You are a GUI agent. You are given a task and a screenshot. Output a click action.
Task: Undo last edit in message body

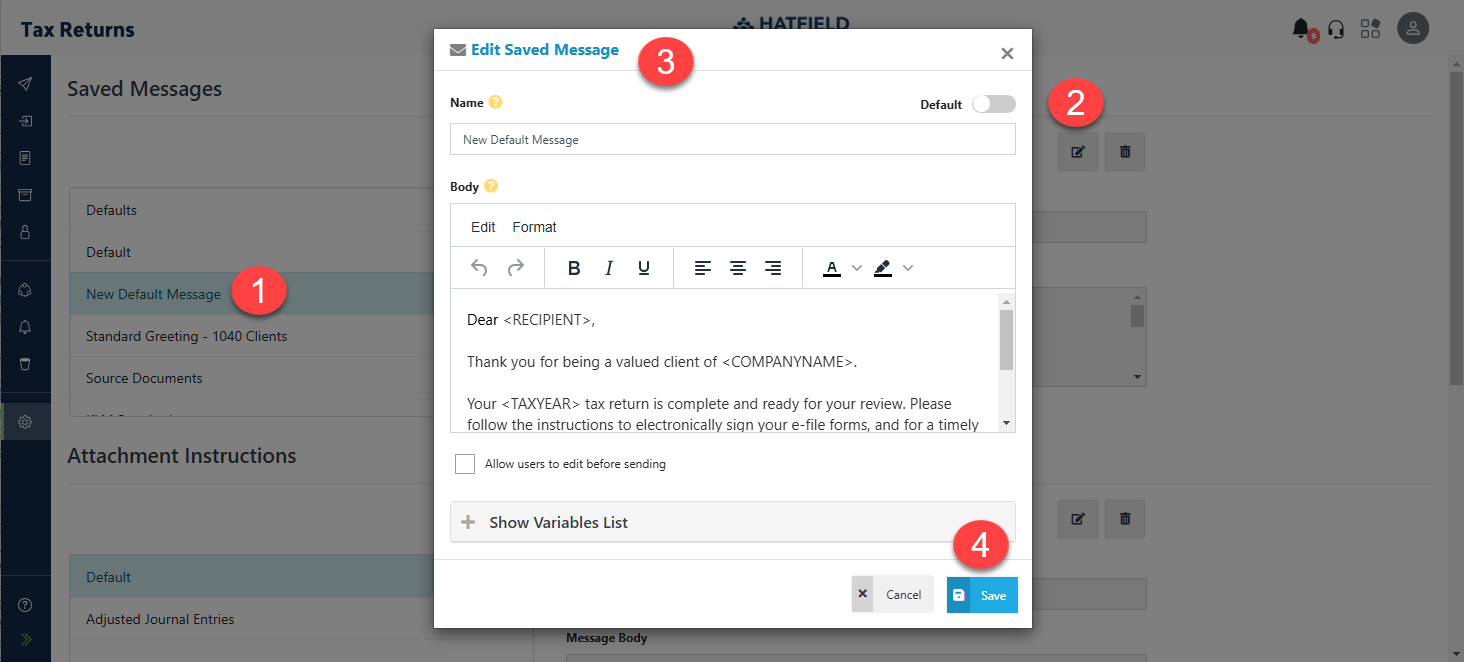click(x=479, y=268)
